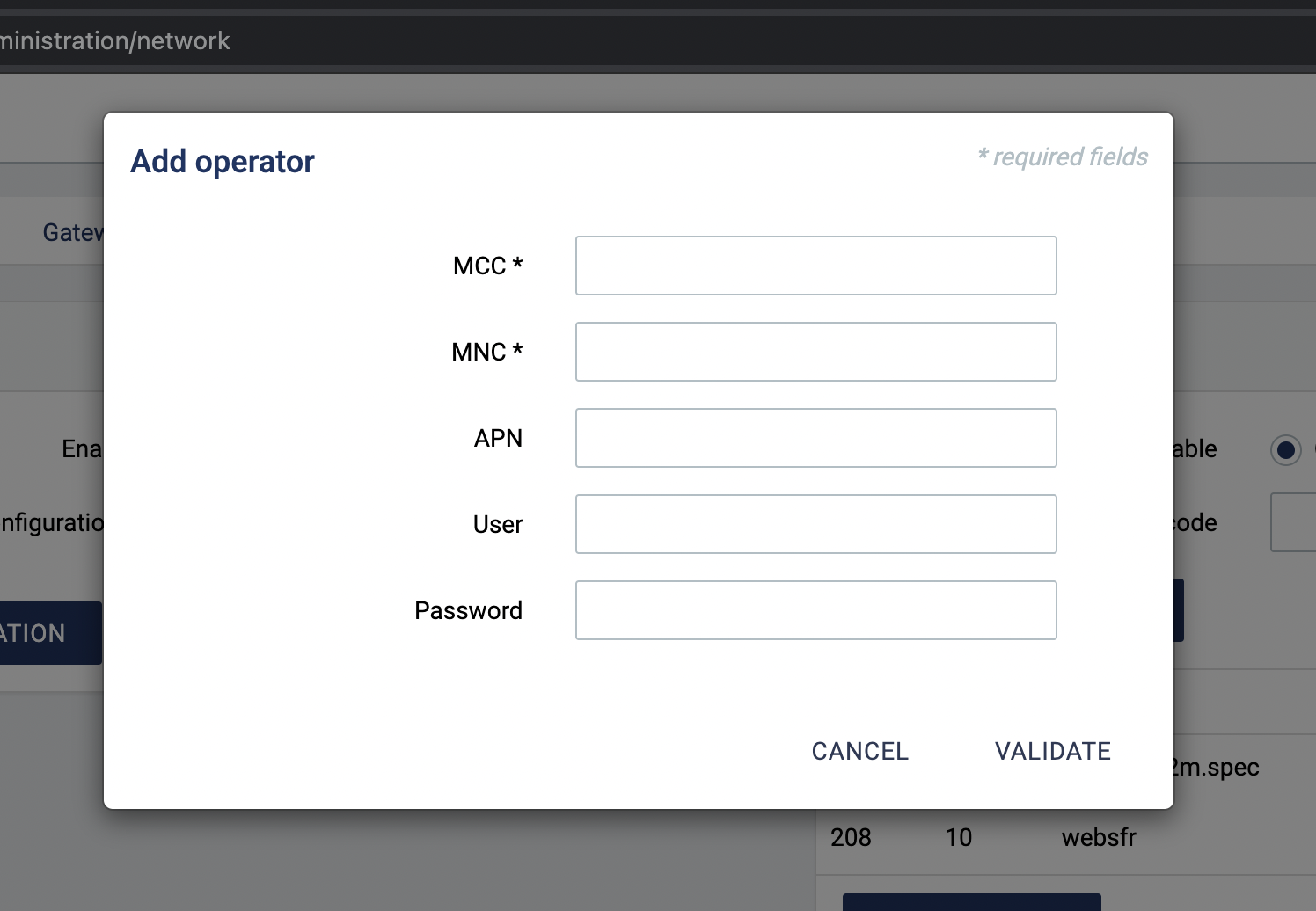Viewport: 1316px width, 911px height.
Task: Click the 'm.spec' table entry
Action: [1217, 768]
